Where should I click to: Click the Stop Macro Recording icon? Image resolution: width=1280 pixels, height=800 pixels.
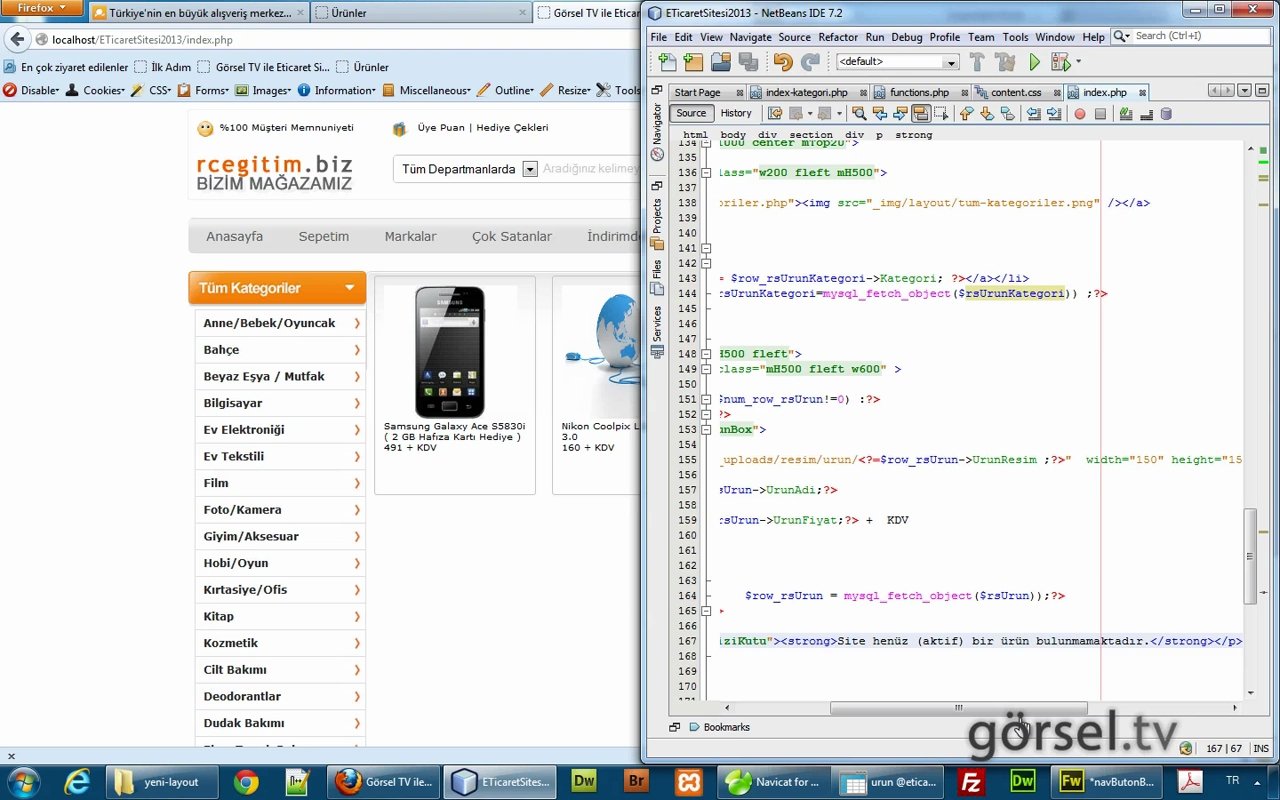[x=1100, y=114]
